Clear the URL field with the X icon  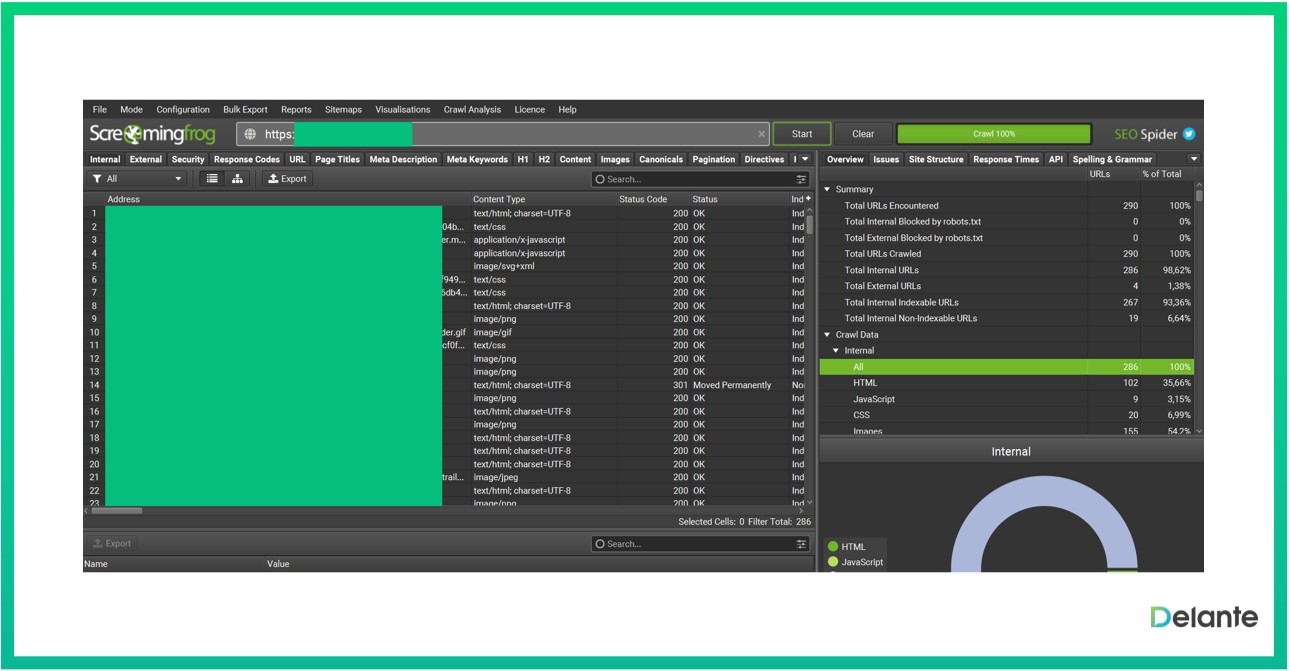[x=761, y=134]
